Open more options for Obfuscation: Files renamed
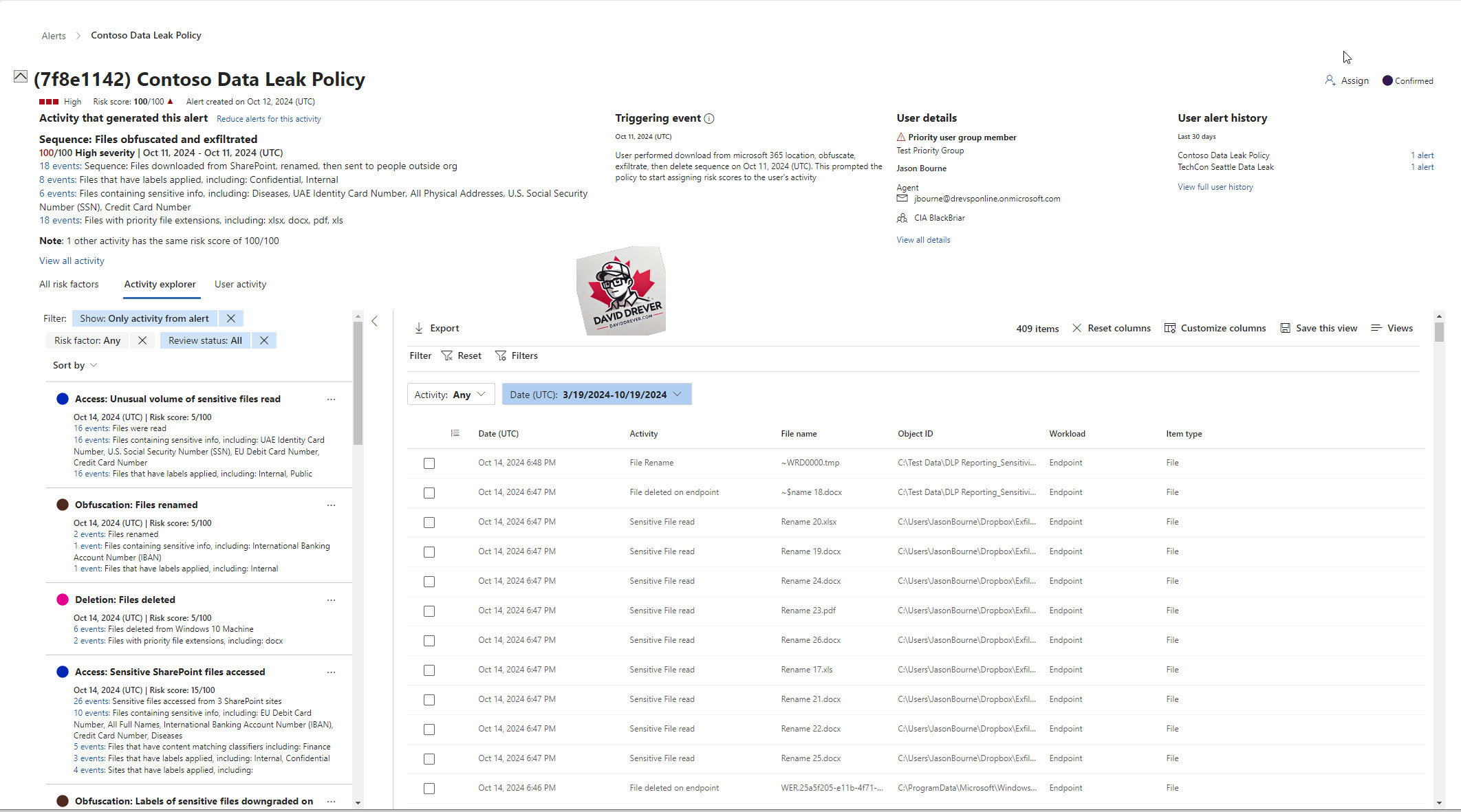1461x812 pixels. coord(332,505)
